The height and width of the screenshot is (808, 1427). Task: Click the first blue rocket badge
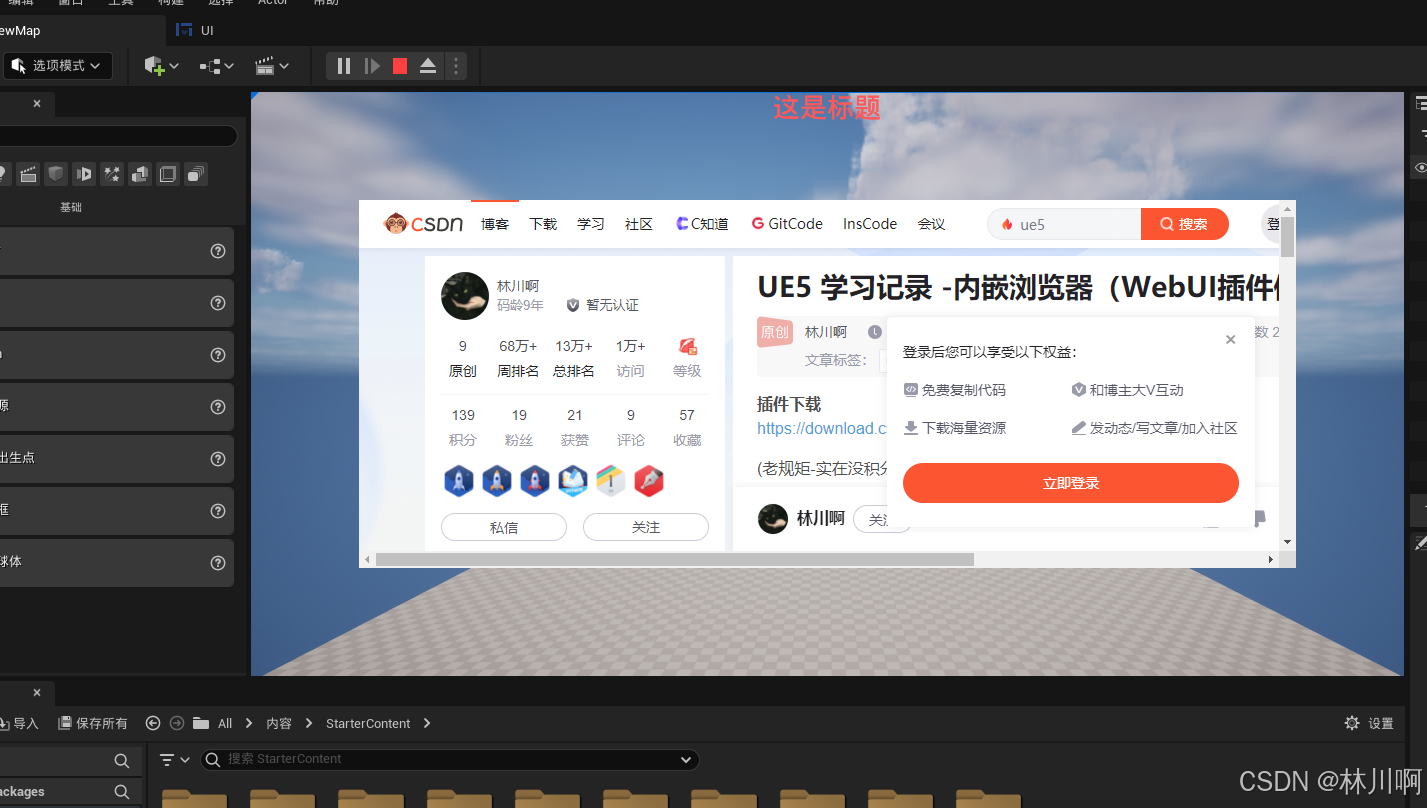pyautogui.click(x=459, y=481)
